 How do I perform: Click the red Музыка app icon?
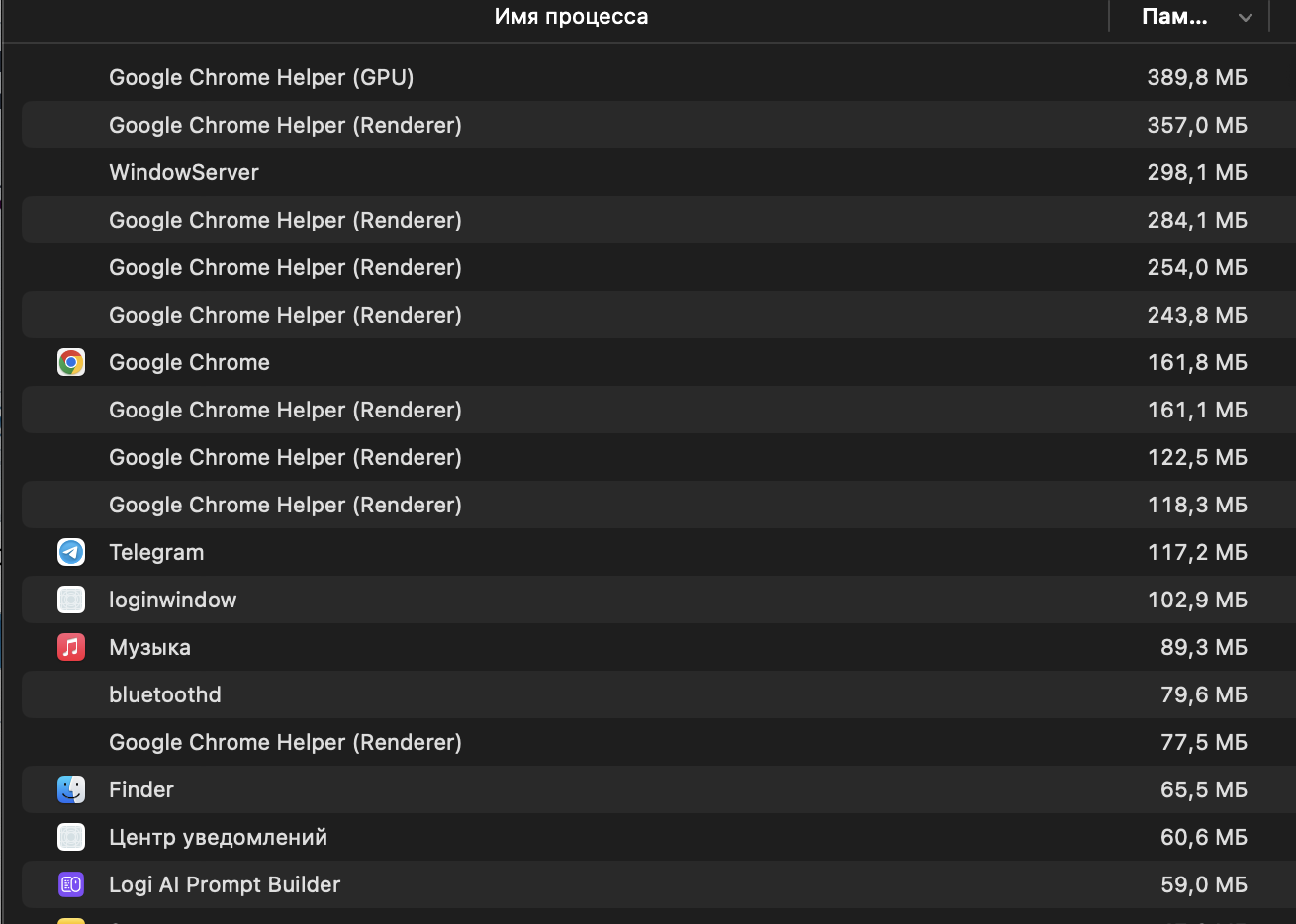click(71, 647)
